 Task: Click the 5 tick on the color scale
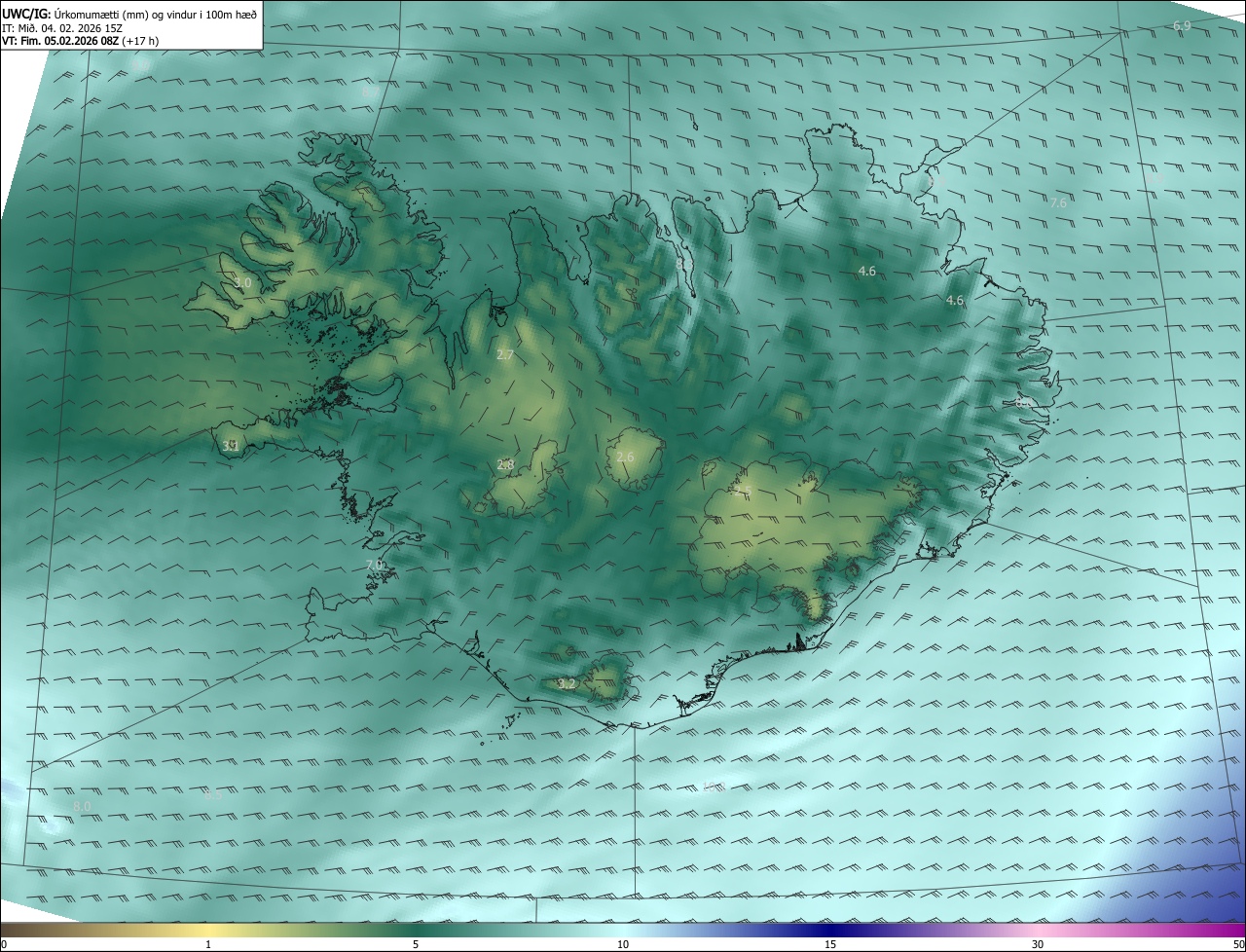[x=416, y=944]
